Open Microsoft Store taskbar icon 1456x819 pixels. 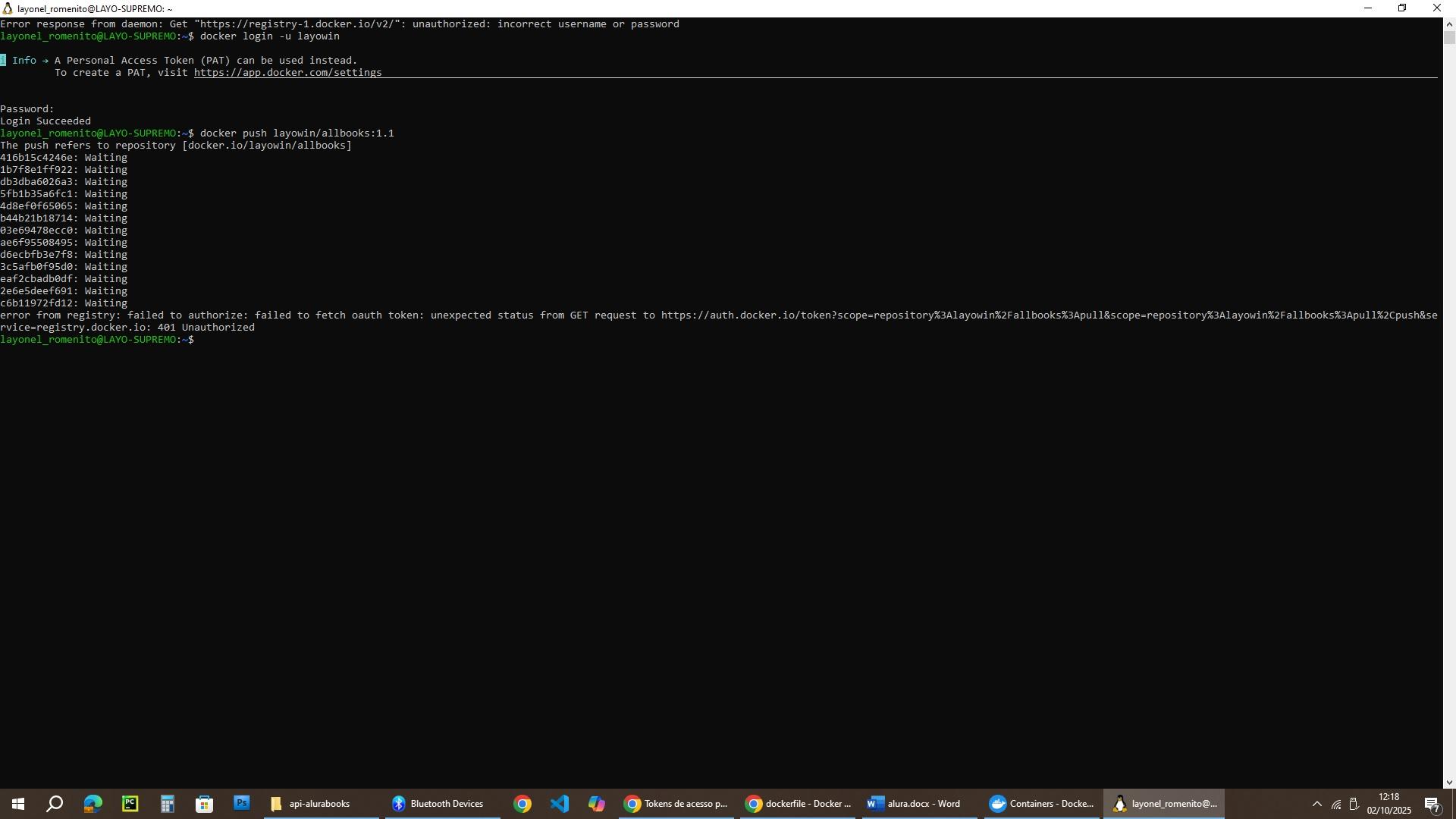coord(204,804)
